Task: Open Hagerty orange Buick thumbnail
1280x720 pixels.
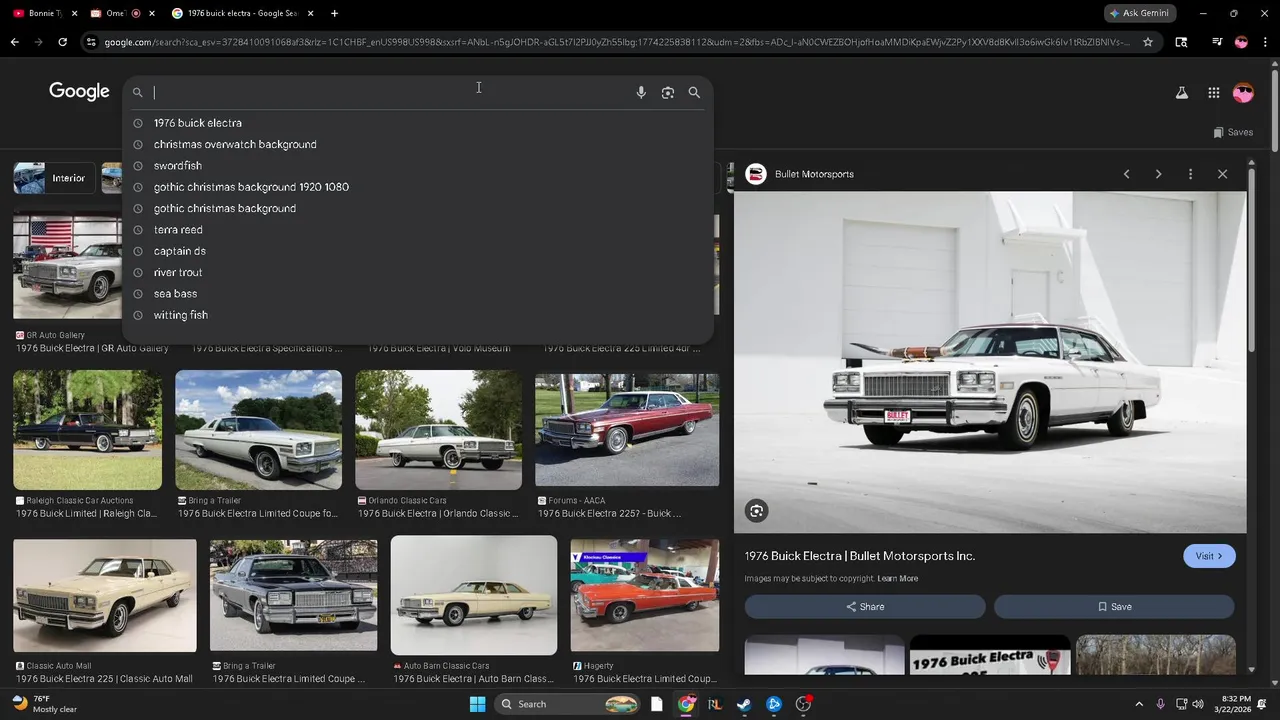Action: [x=645, y=596]
